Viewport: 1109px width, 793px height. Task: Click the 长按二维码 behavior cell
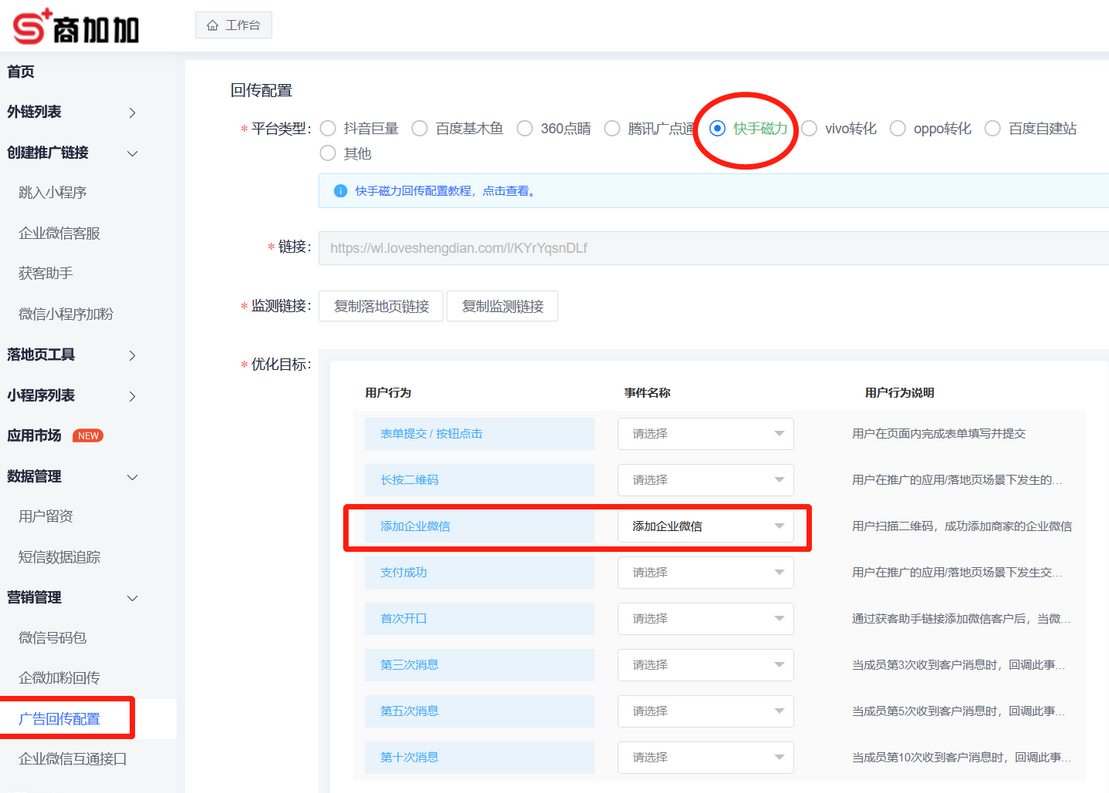point(480,480)
